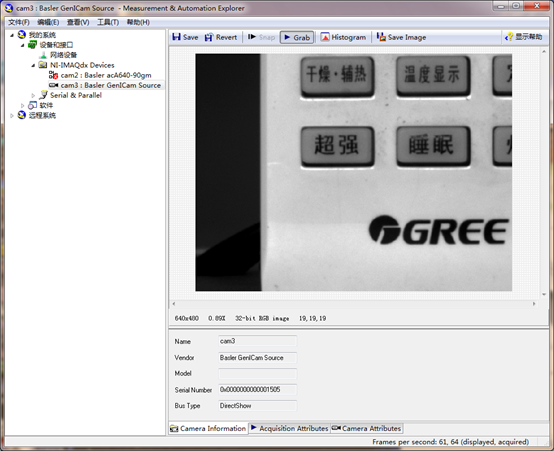Click the 显示帮助 help button
The image size is (554, 451).
[524, 37]
